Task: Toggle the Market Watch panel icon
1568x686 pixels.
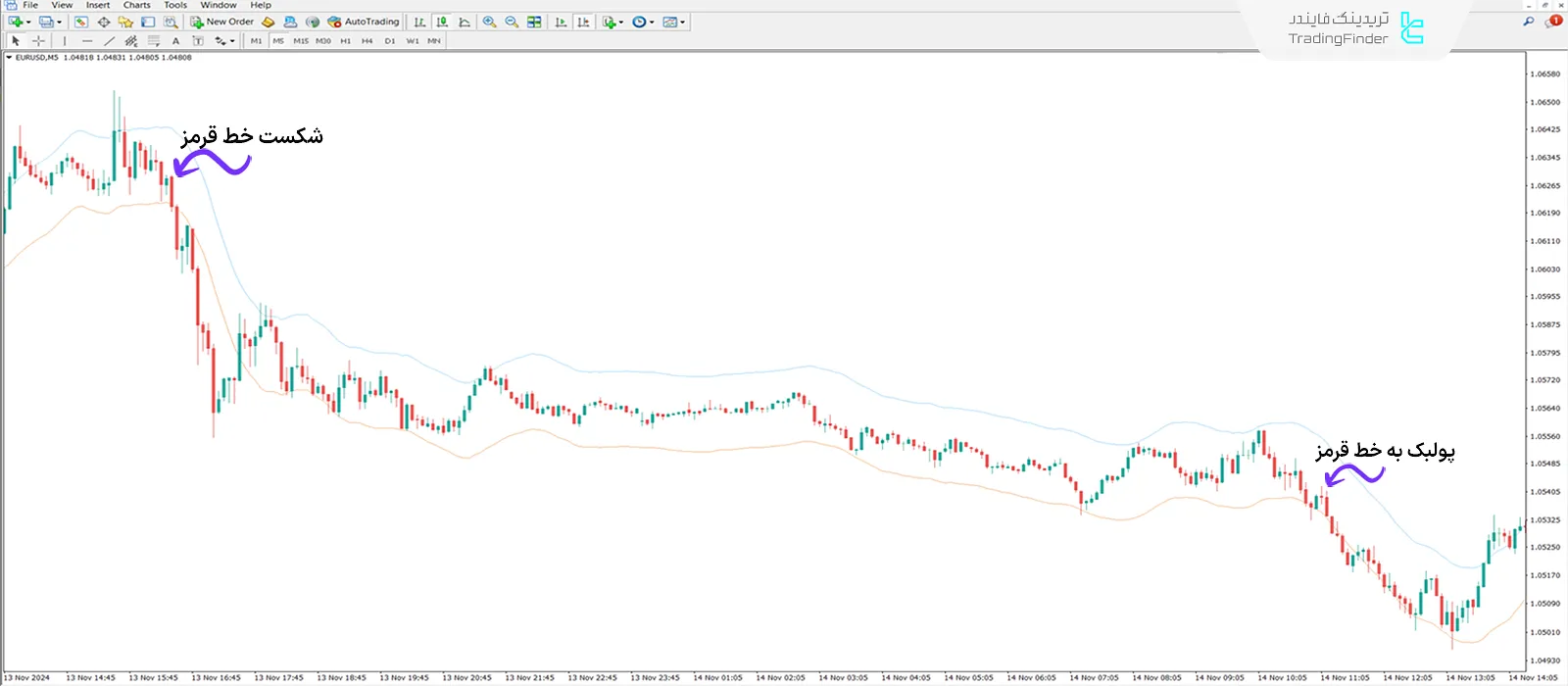Action: 81,22
